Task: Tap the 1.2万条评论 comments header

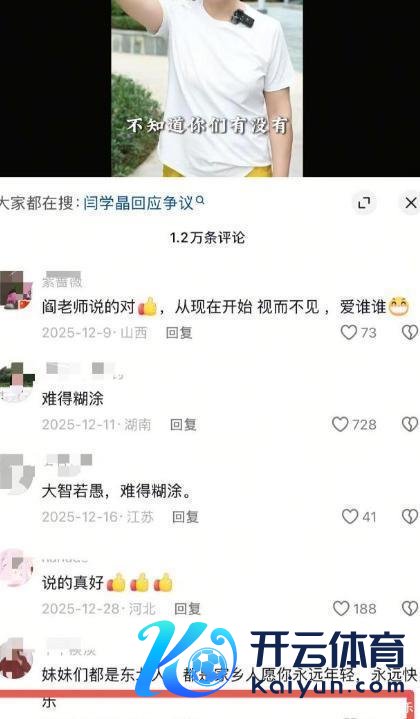Action: [207, 238]
